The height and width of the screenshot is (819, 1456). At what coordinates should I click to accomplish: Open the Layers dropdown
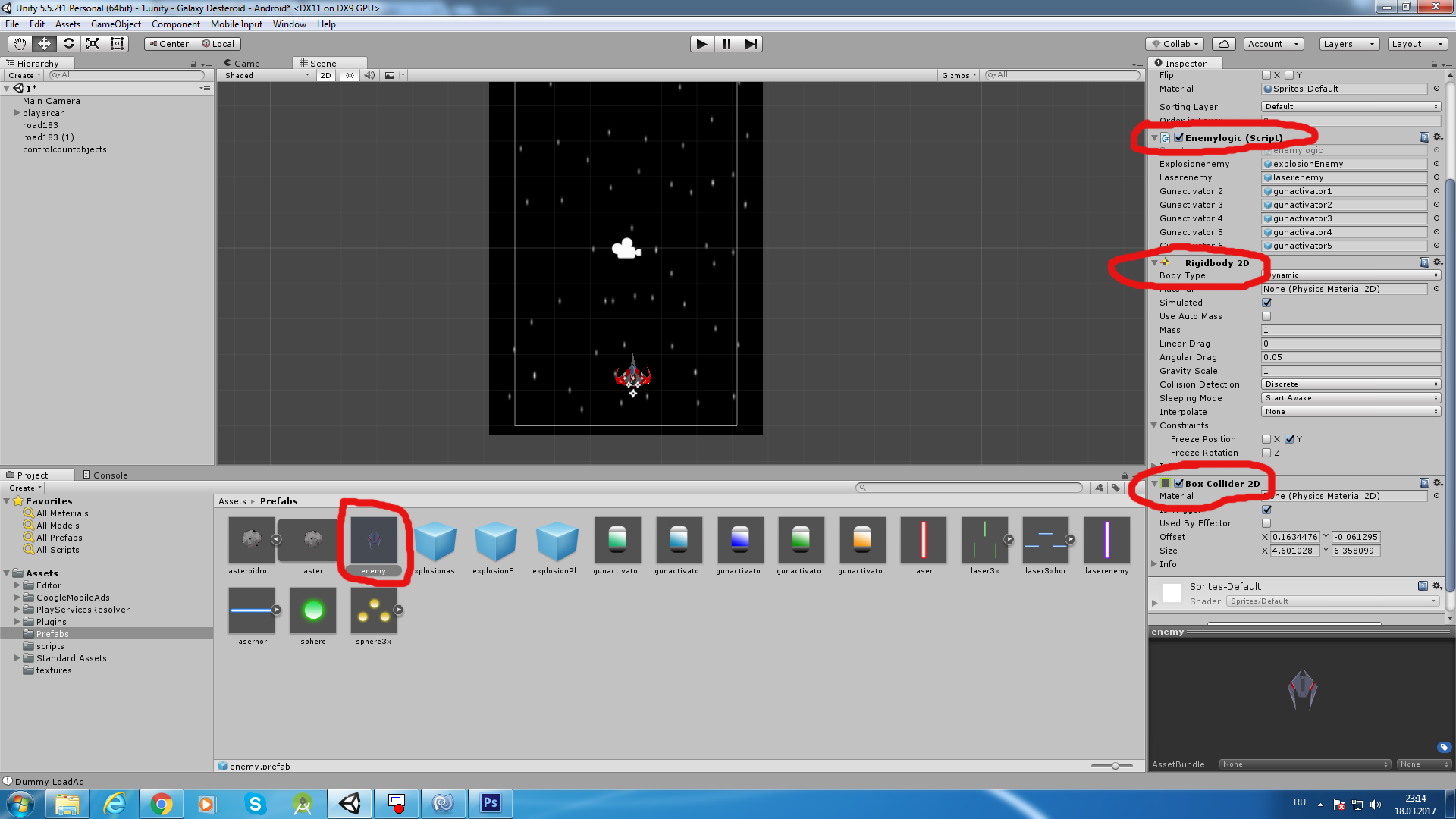[x=1348, y=44]
